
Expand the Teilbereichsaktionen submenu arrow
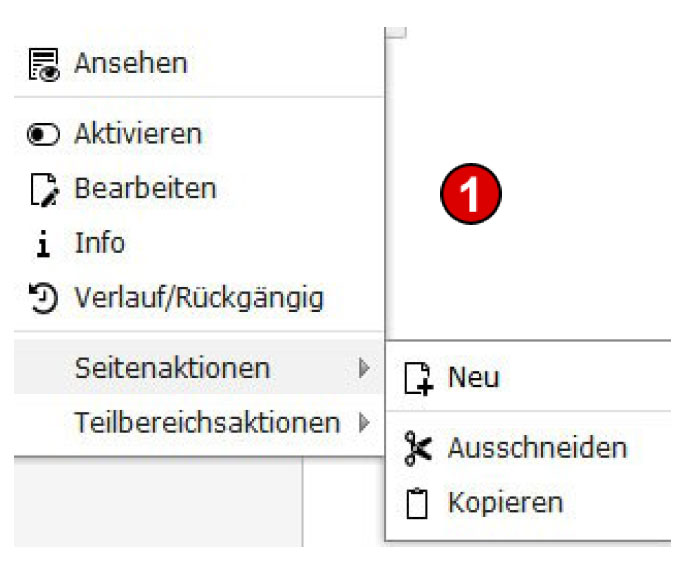[364, 422]
